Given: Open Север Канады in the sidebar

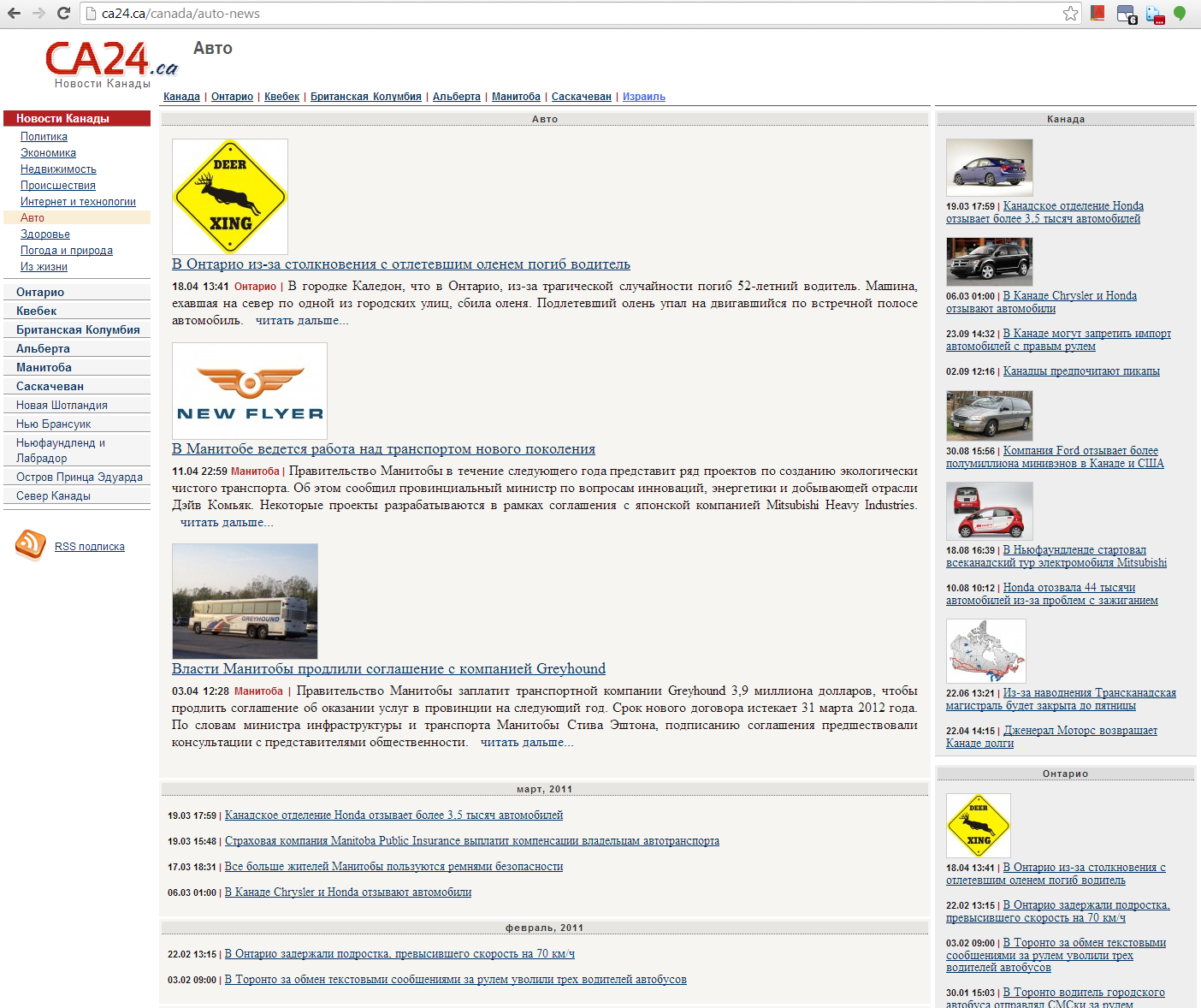Looking at the screenshot, I should click(53, 495).
